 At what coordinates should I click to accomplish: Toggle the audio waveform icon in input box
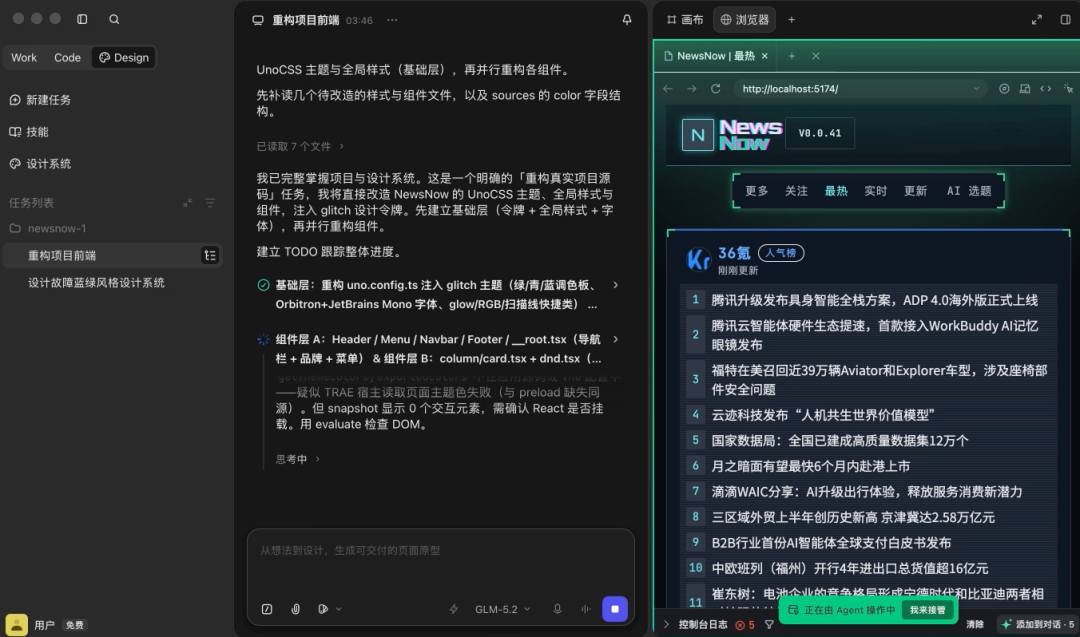click(x=585, y=609)
